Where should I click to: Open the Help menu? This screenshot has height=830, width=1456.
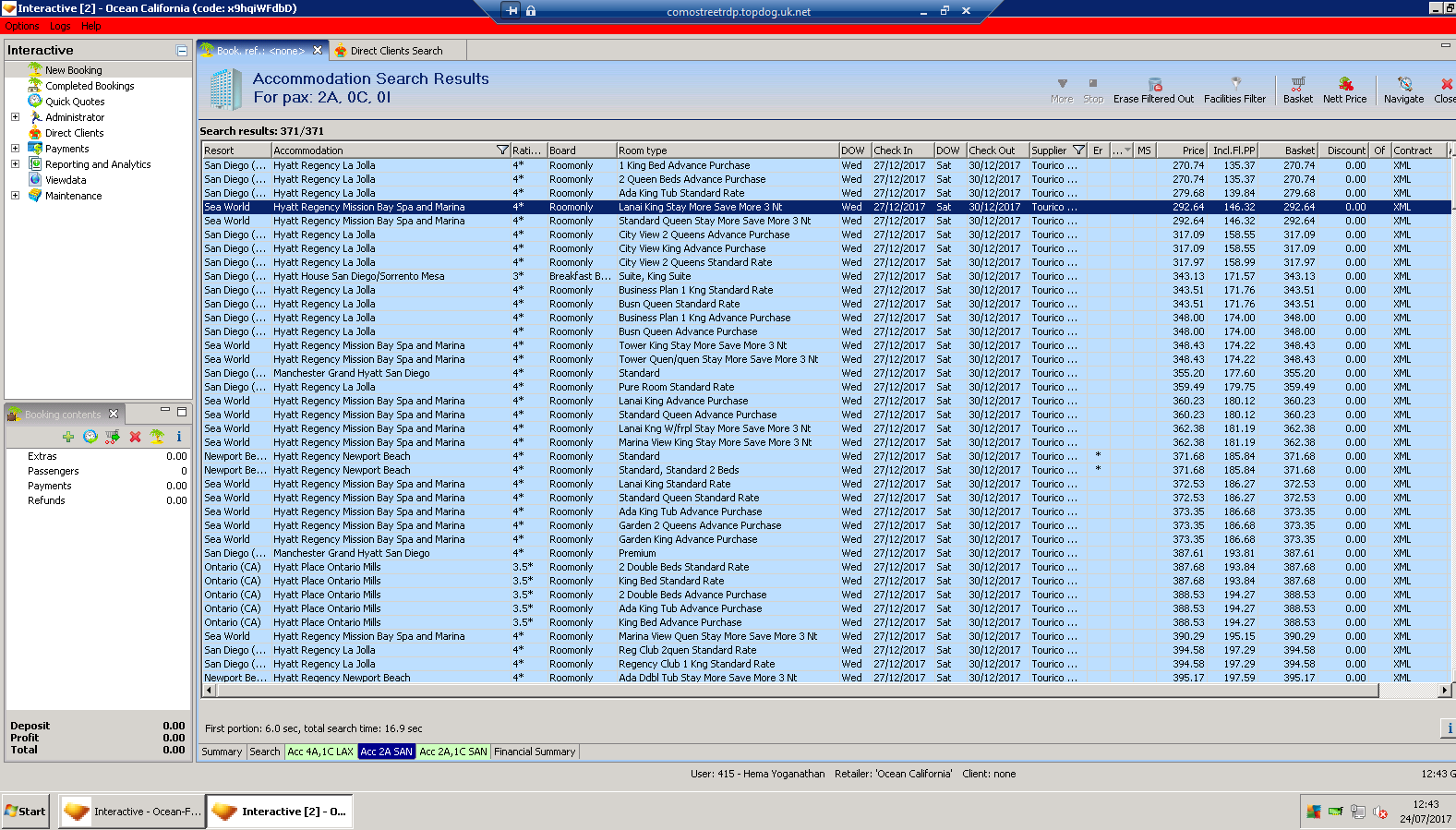pos(91,26)
